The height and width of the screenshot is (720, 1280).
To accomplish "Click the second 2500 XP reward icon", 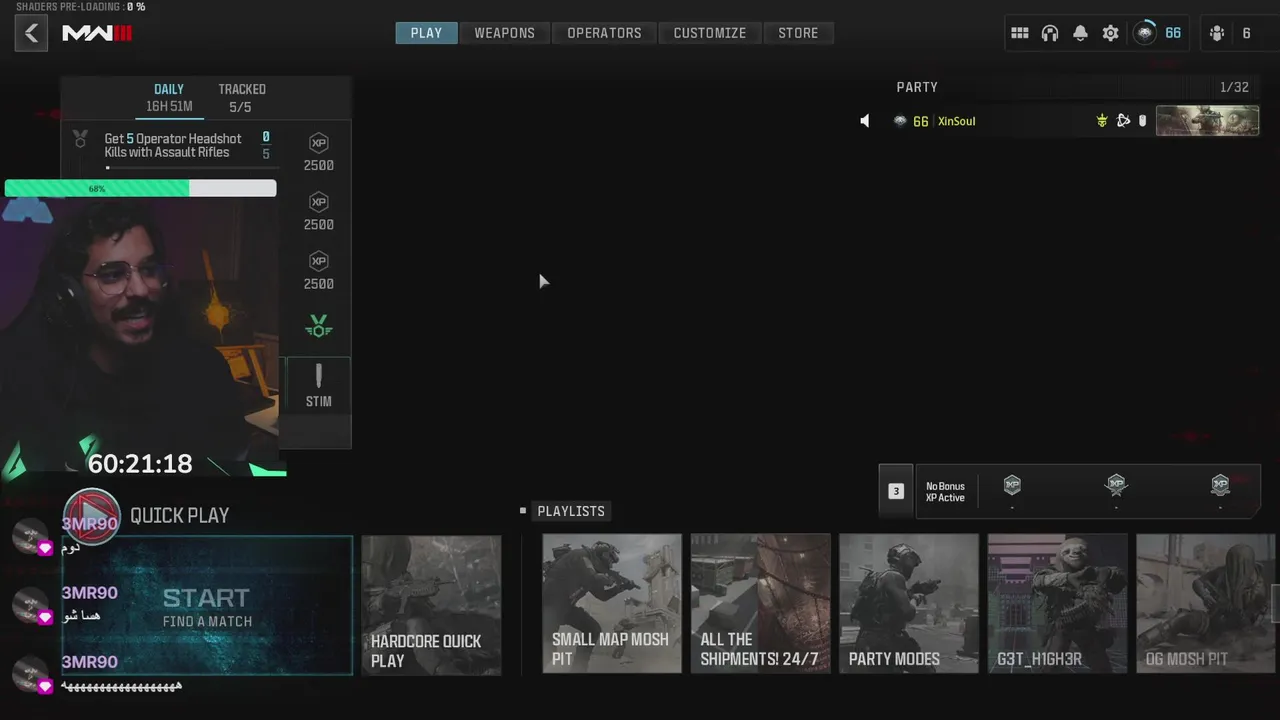I will click(319, 202).
